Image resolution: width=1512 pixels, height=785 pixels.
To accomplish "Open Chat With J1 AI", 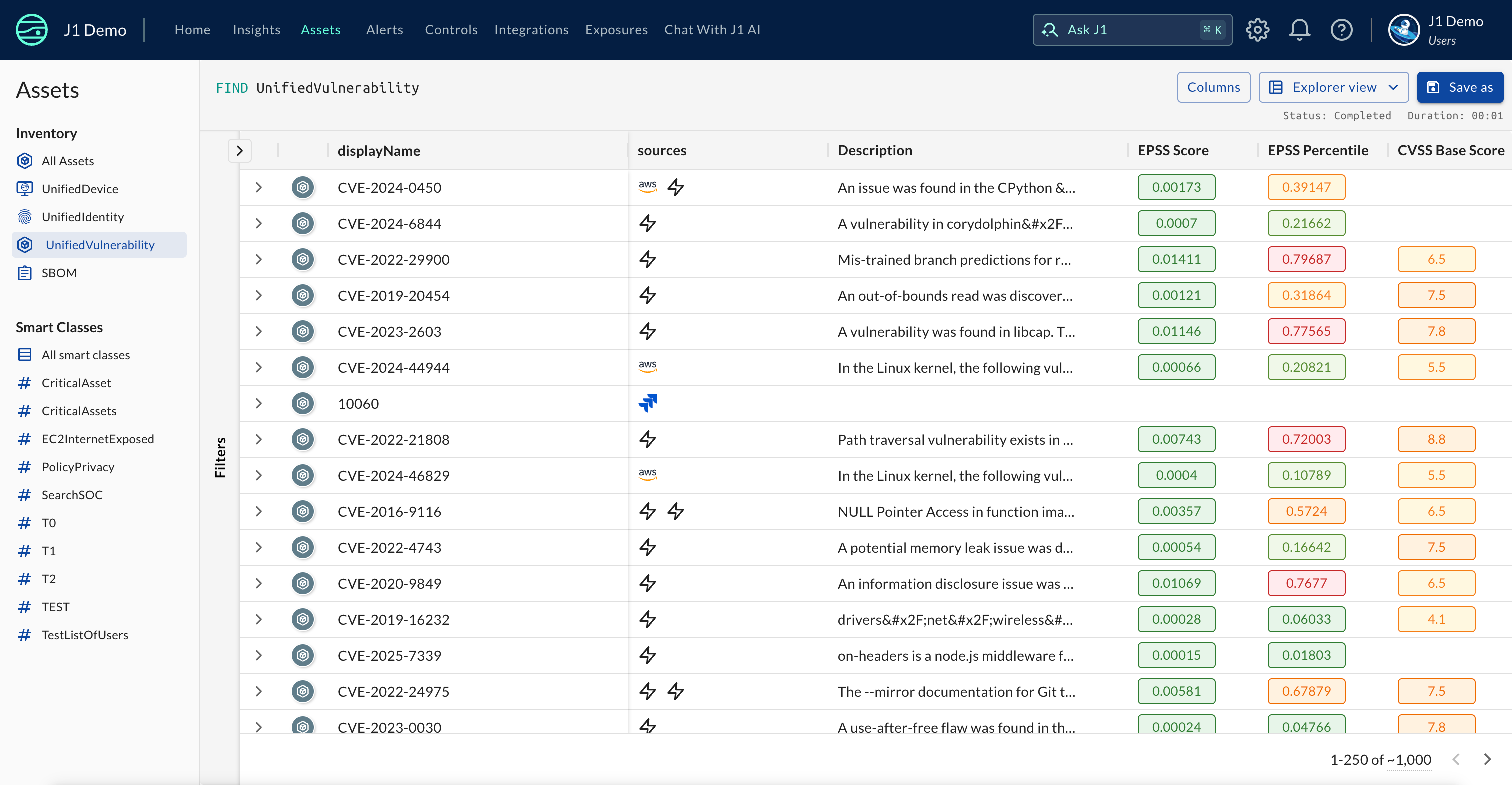I will pyautogui.click(x=712, y=30).
